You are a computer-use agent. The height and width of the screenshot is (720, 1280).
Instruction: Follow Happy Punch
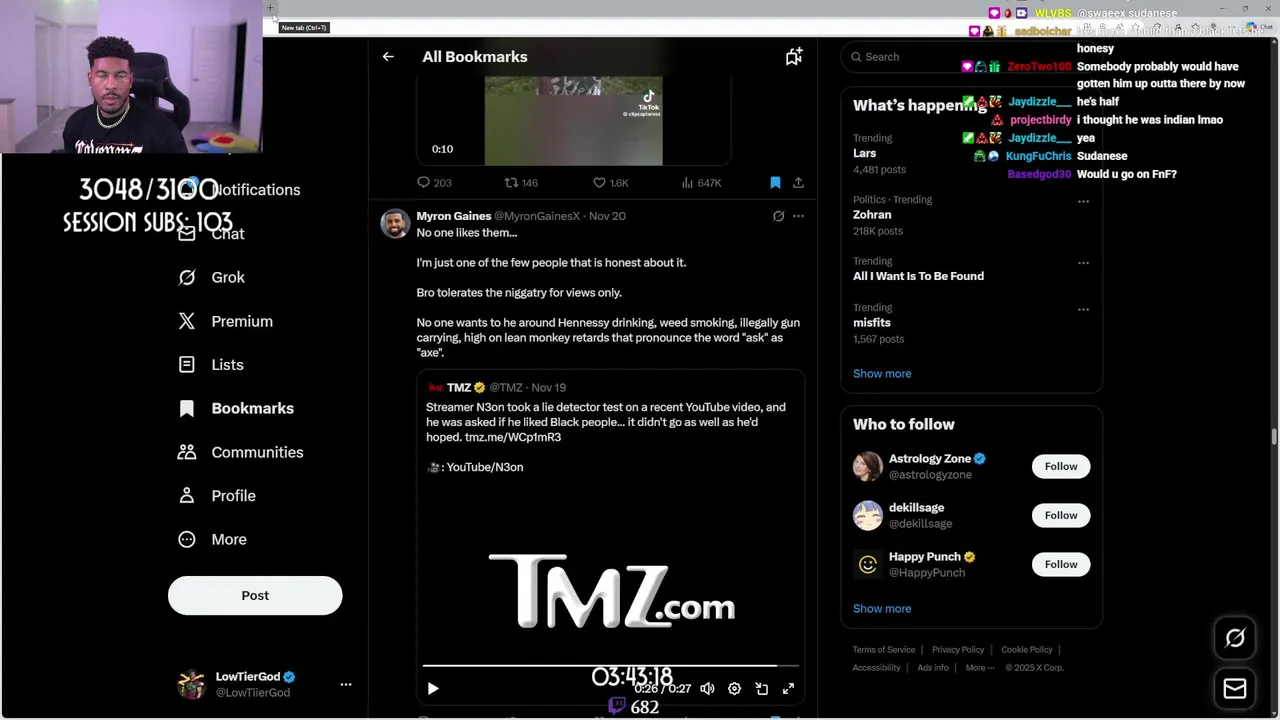click(1061, 564)
